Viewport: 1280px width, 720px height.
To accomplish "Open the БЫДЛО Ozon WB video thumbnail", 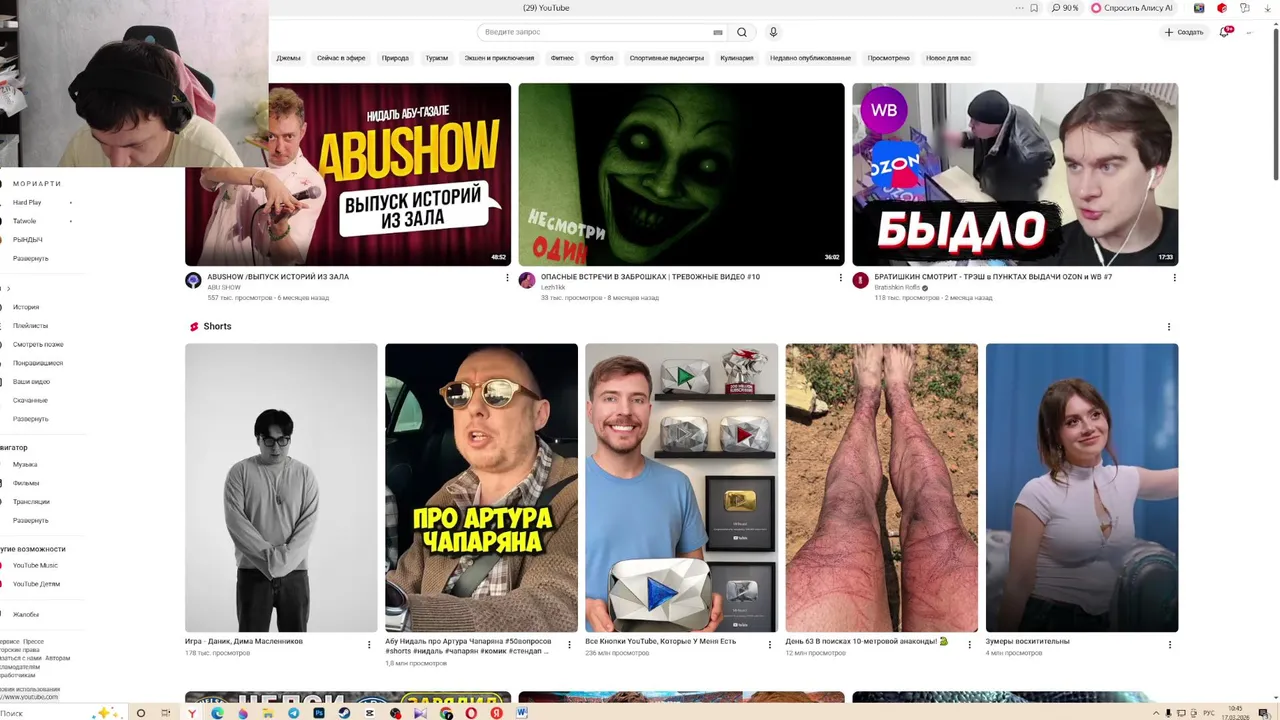I will [x=1015, y=174].
